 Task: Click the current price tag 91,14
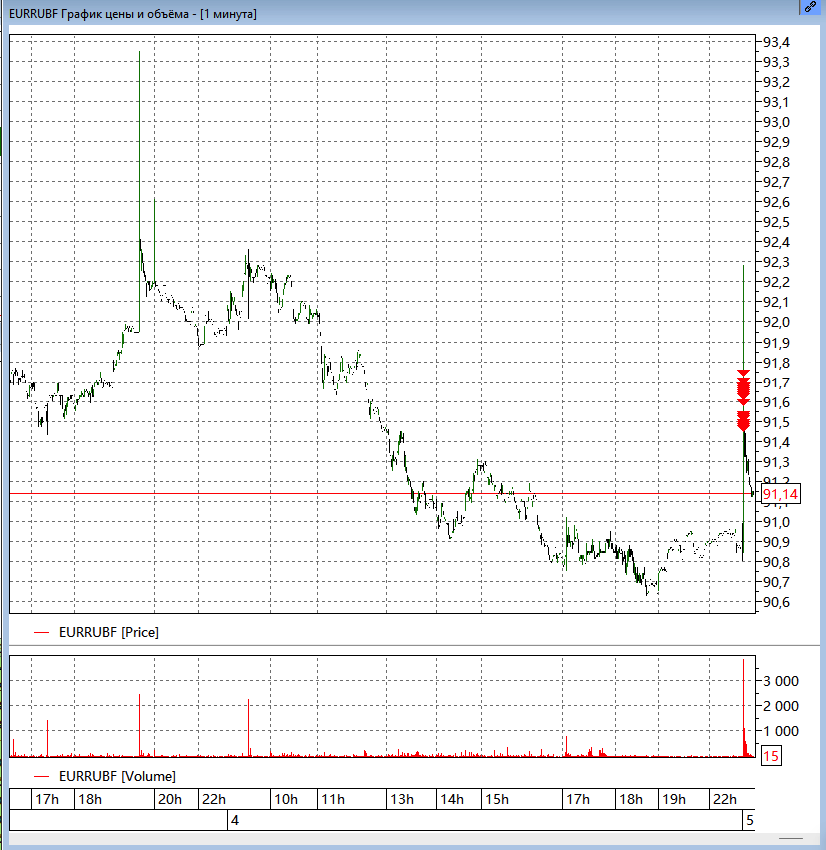tap(780, 495)
